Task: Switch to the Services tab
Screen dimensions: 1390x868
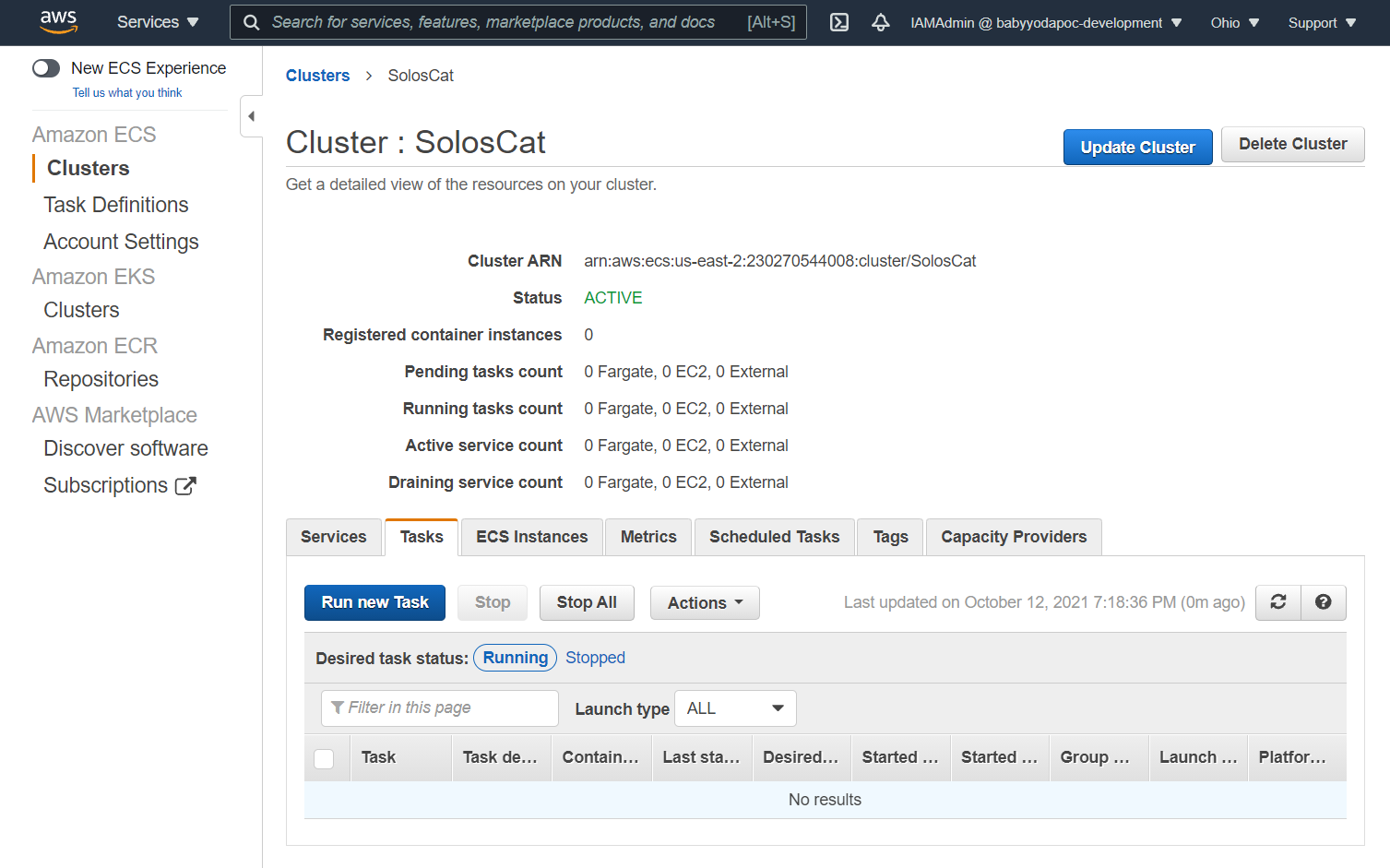Action: click(x=334, y=537)
